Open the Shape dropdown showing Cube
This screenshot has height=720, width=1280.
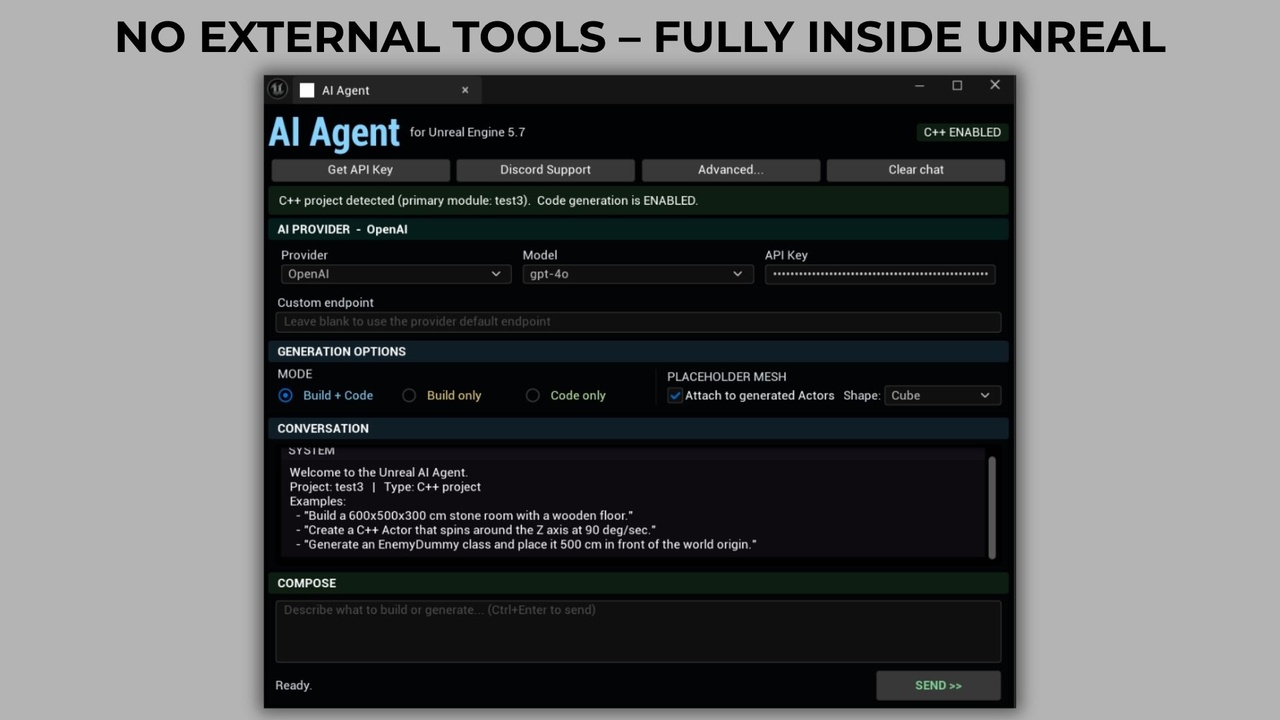[x=942, y=395]
